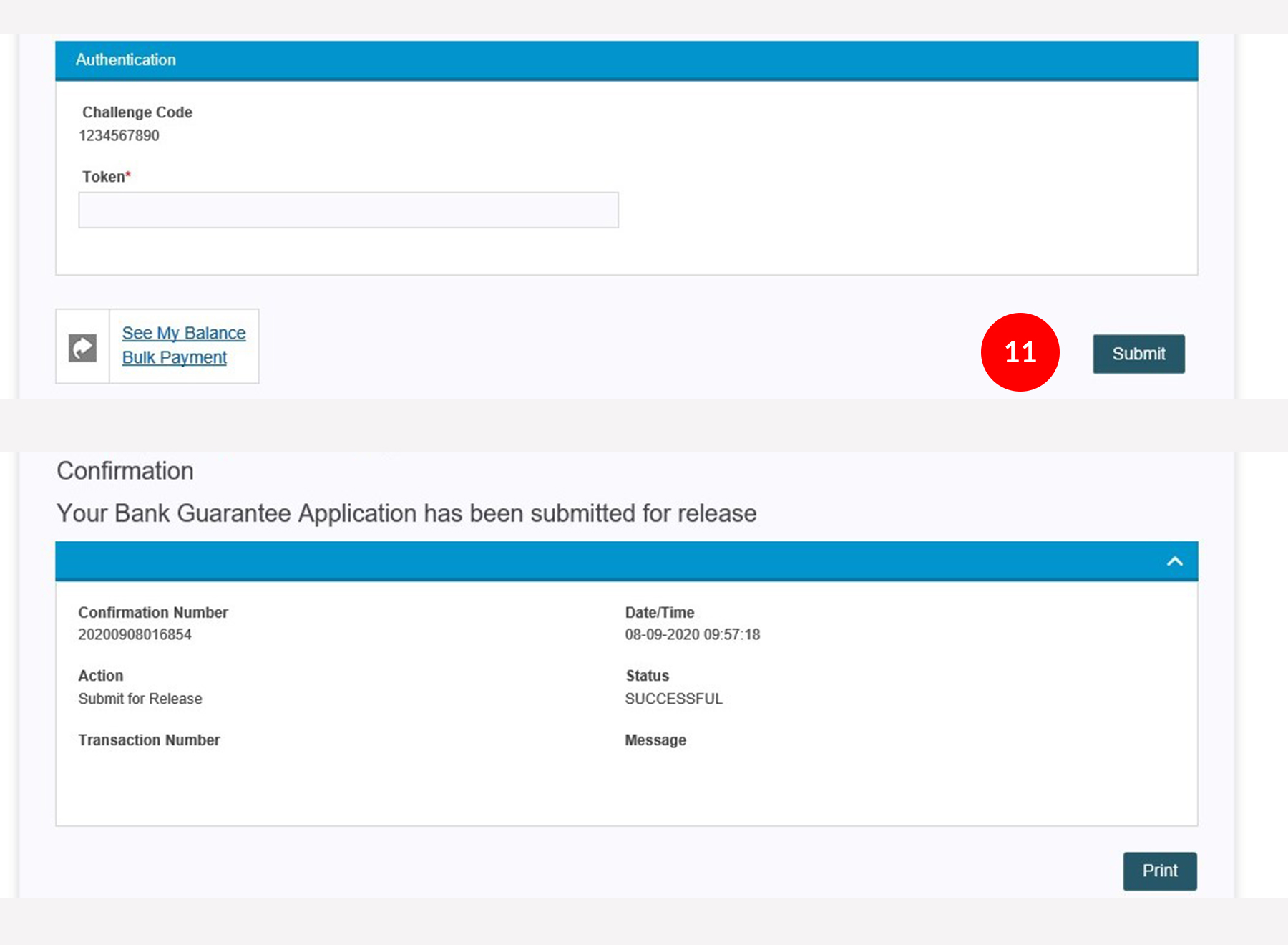Click the Transaction Number label
Screen dimensions: 1288x945
(149, 740)
